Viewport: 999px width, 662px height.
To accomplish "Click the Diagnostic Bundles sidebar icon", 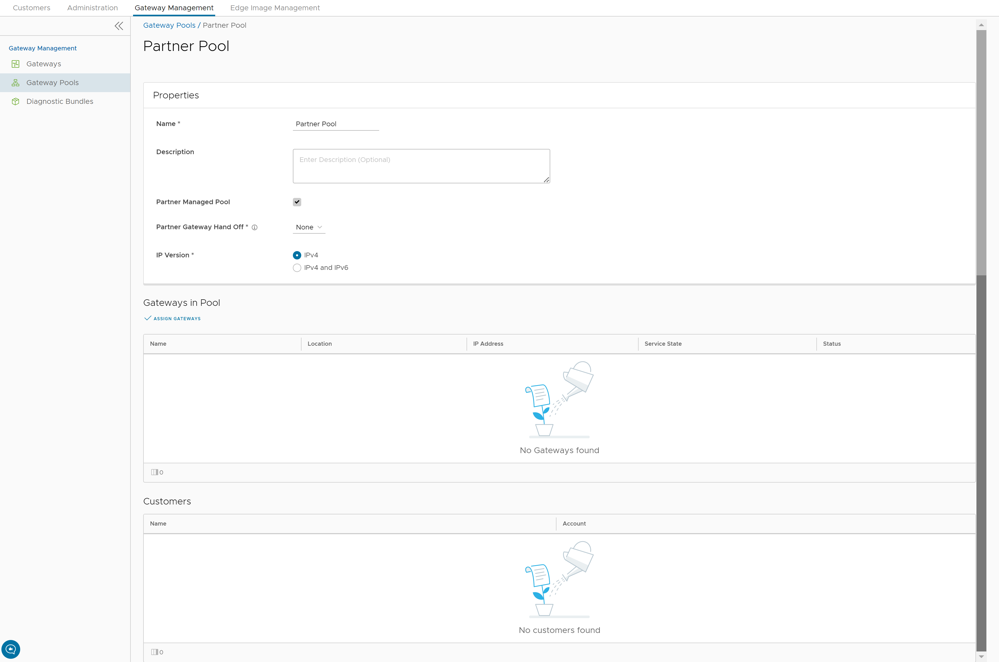I will [16, 102].
